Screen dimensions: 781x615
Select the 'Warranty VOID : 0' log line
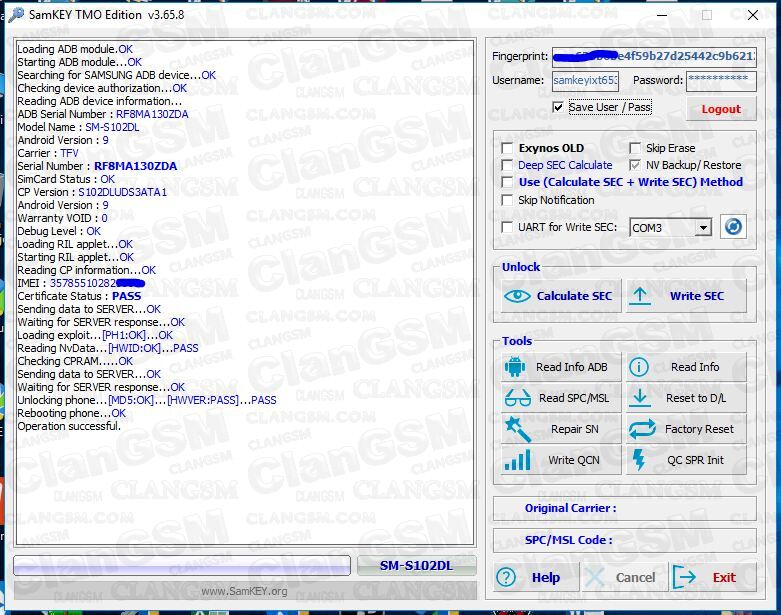click(x=62, y=218)
